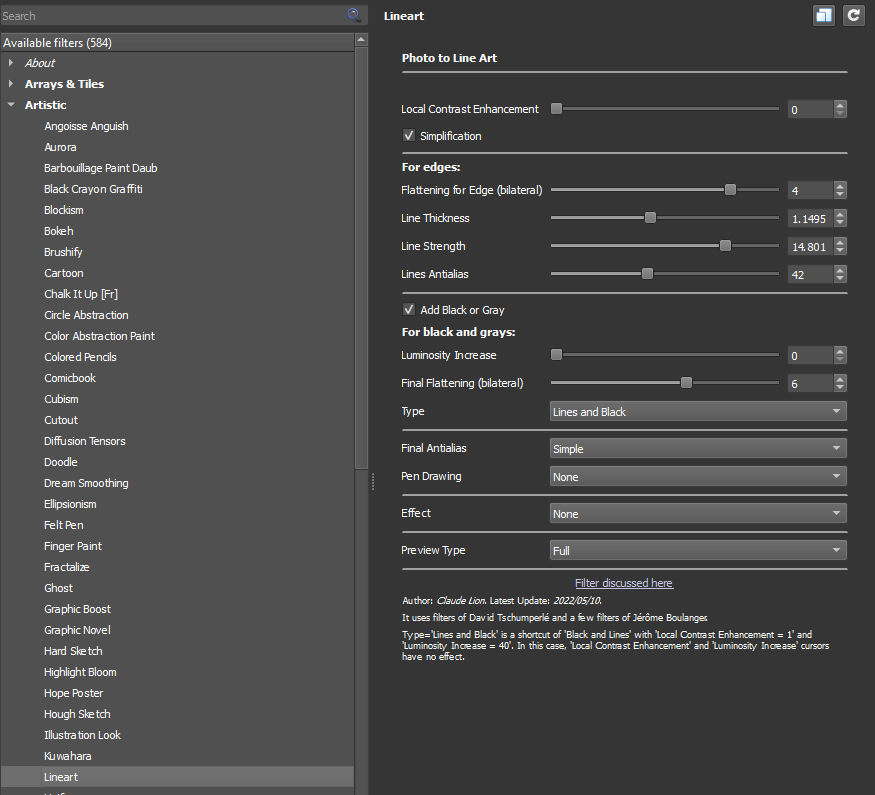Select the Graphic Novel filter
This screenshot has width=875, height=795.
(x=77, y=630)
